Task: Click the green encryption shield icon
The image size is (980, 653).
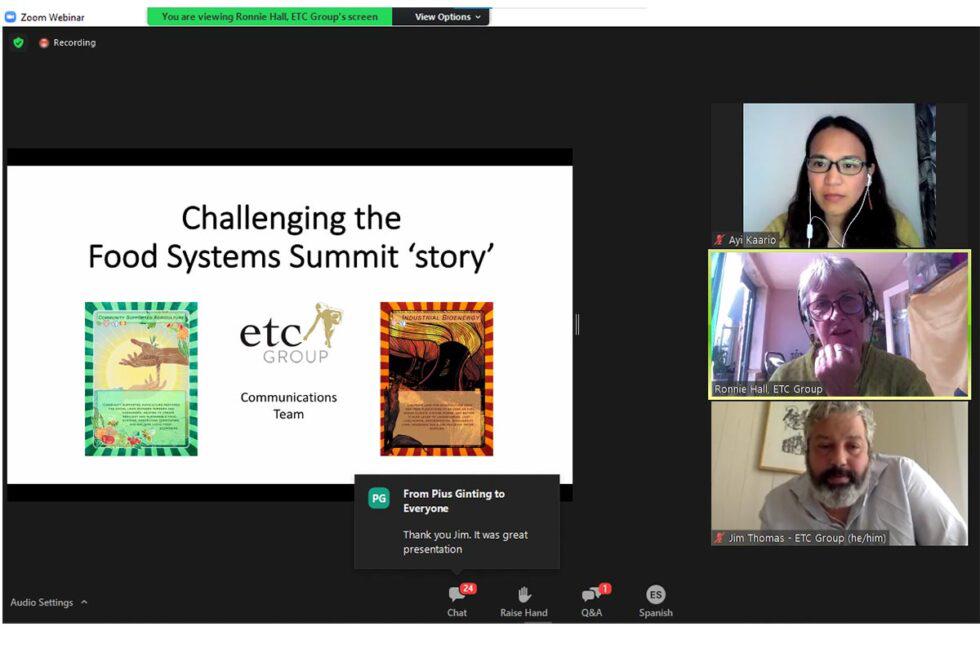Action: click(18, 43)
